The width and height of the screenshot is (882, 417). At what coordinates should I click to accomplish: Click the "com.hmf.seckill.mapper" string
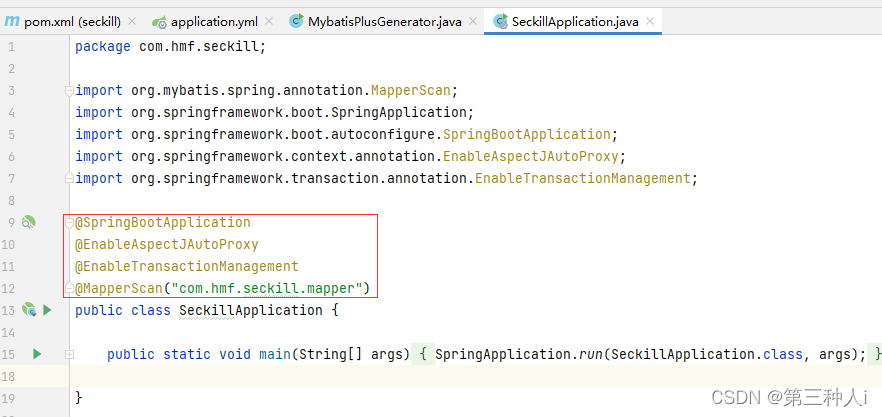pos(267,289)
